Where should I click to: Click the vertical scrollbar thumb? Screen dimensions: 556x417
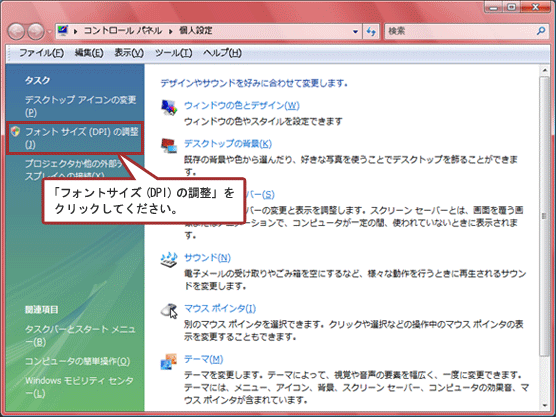pyautogui.click(x=544, y=216)
